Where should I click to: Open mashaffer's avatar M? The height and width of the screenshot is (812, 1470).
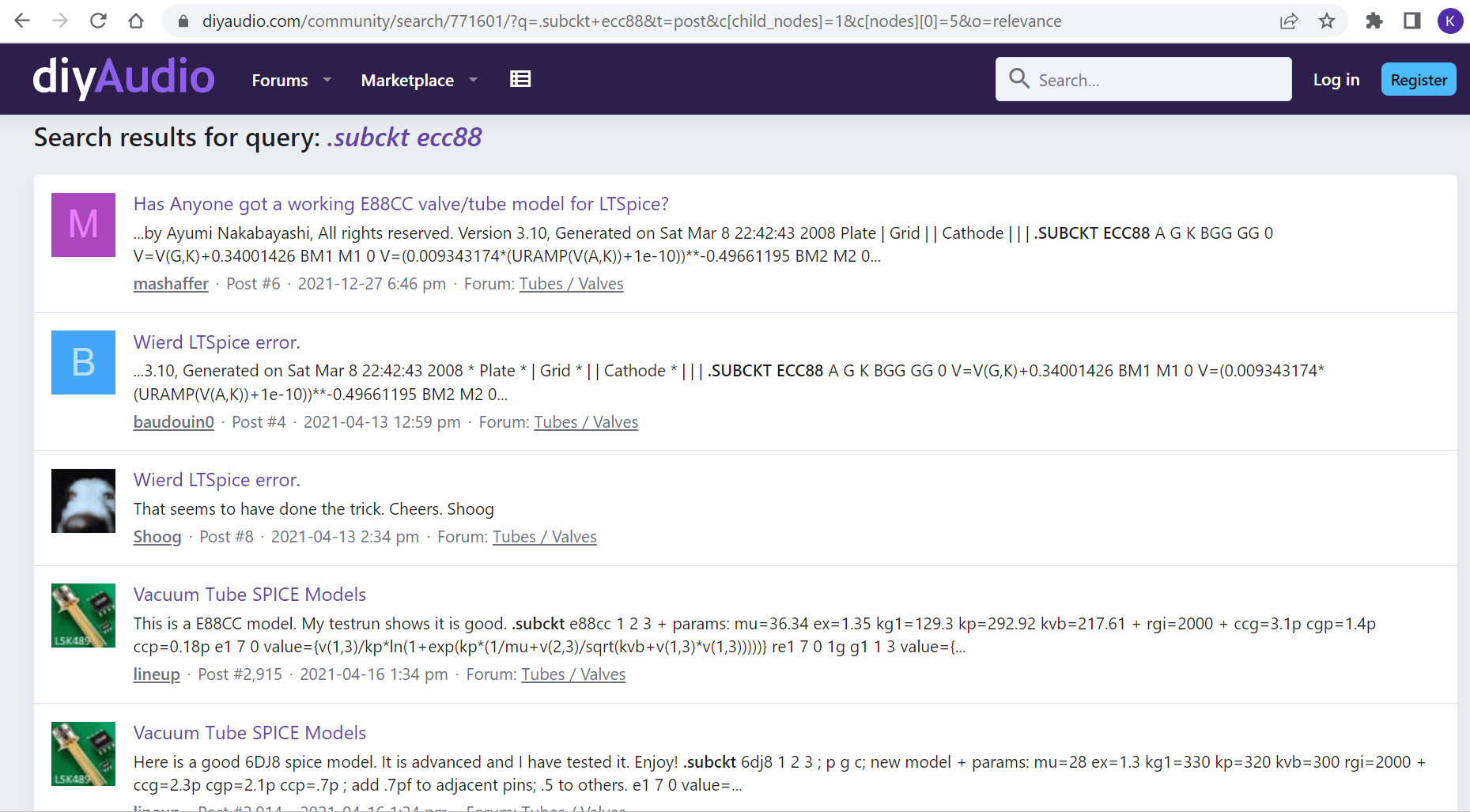click(83, 225)
